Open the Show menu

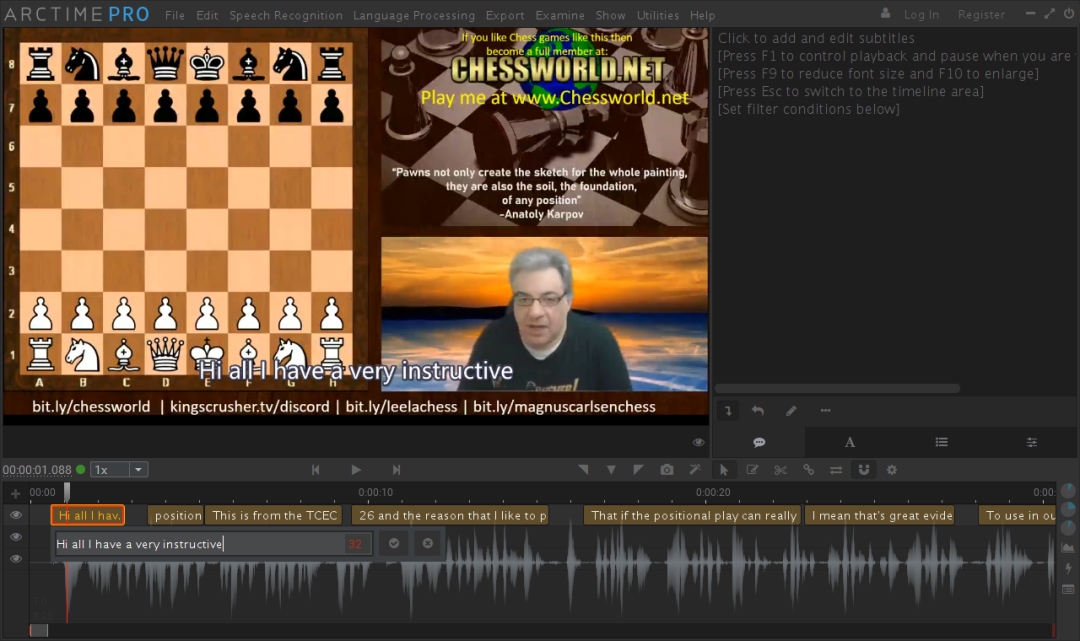click(610, 15)
